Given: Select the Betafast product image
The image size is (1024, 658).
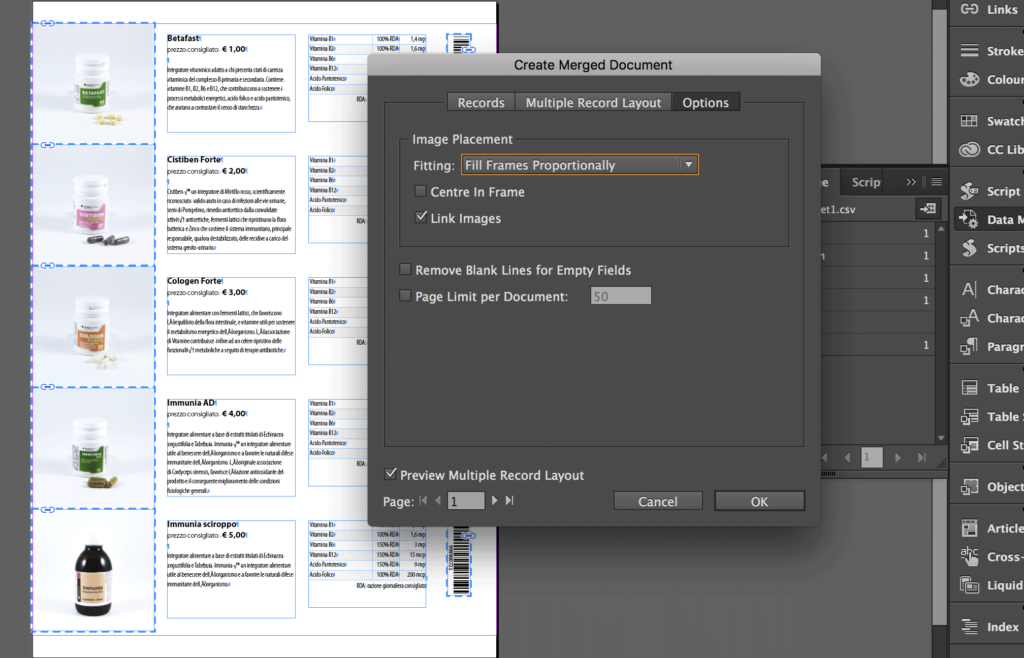Looking at the screenshot, I should tap(93, 84).
